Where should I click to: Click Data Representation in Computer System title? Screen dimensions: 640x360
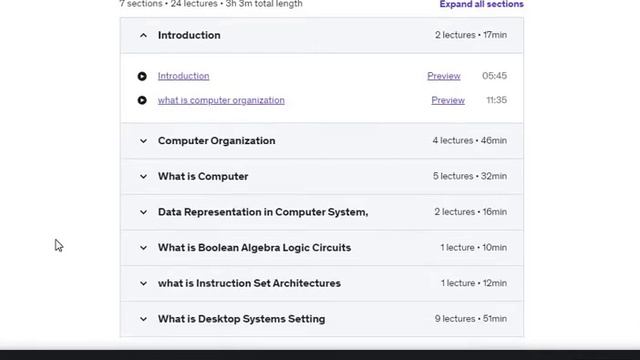click(x=263, y=212)
